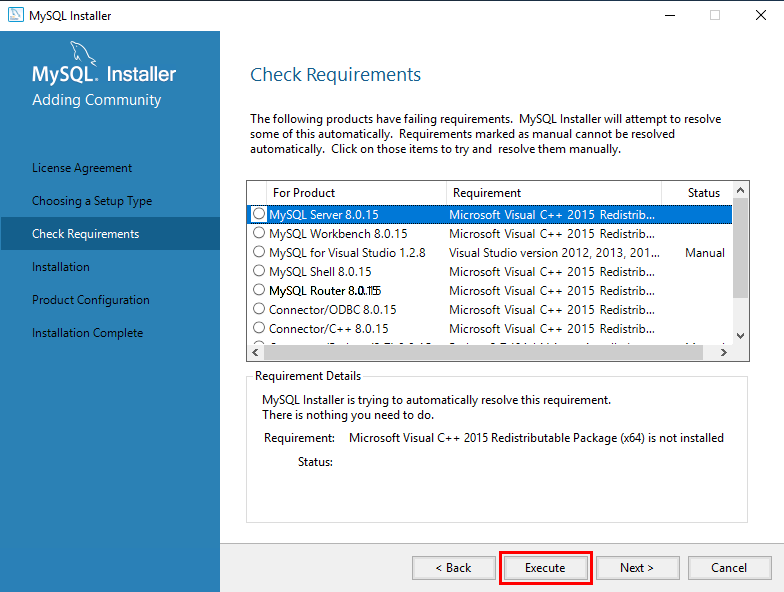Sort by the Status column header

[697, 193]
